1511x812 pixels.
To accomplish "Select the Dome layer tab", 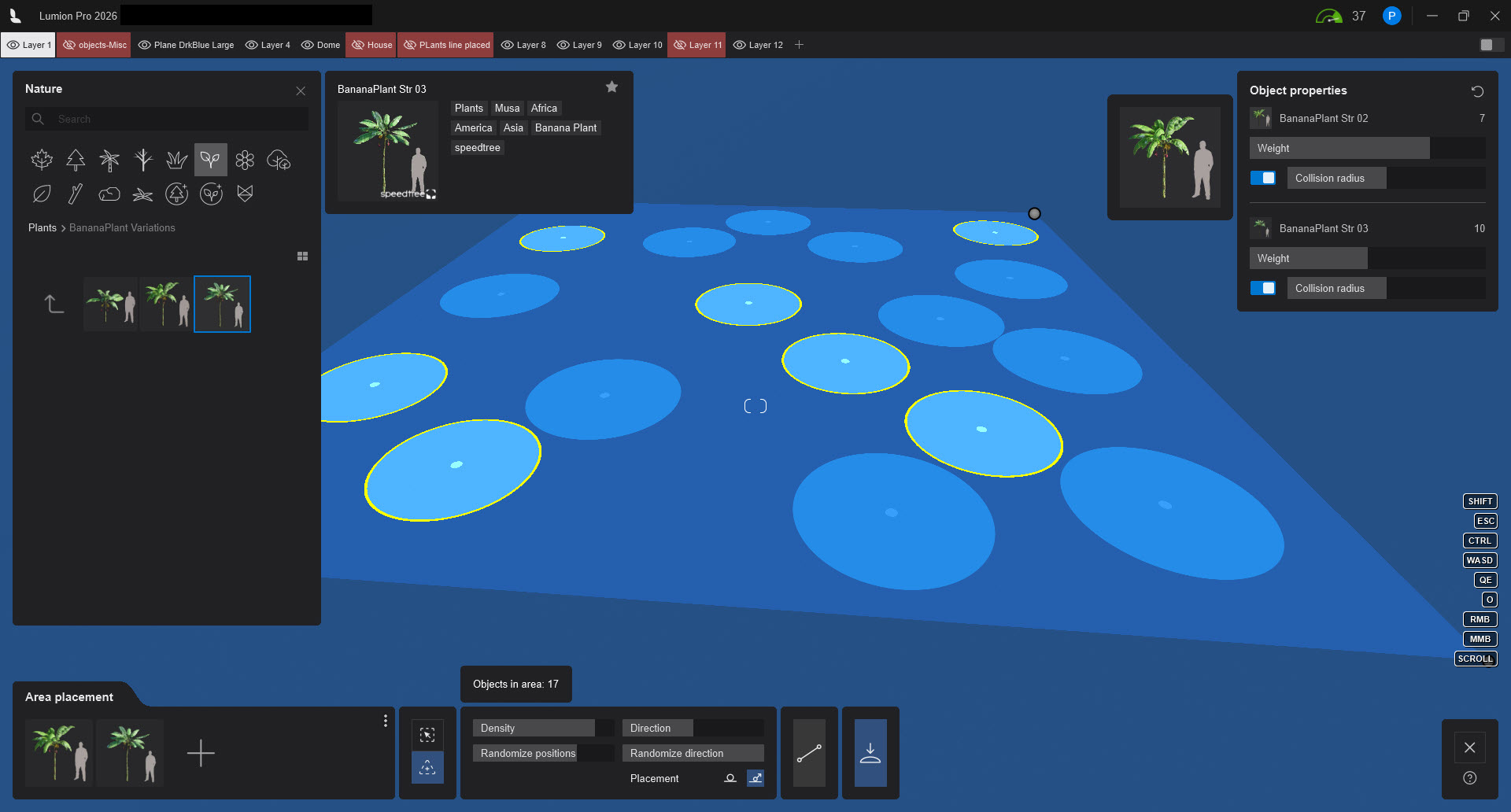I will pyautogui.click(x=321, y=45).
